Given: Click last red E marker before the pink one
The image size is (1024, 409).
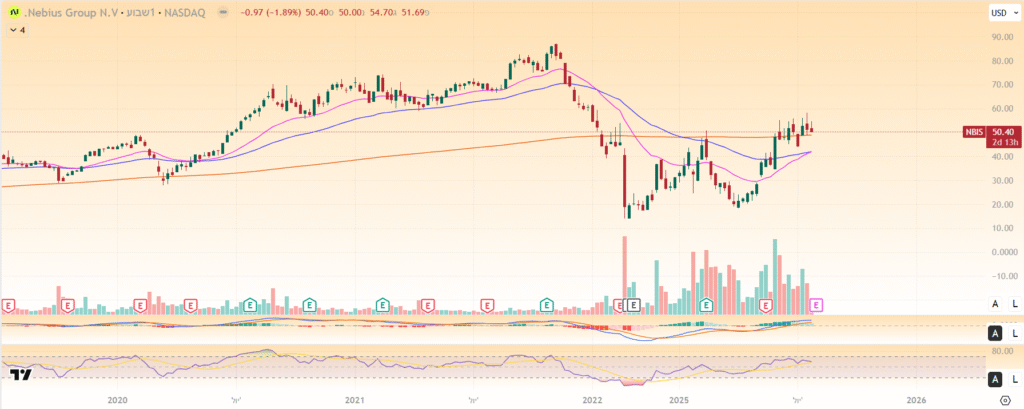Looking at the screenshot, I should [766, 304].
